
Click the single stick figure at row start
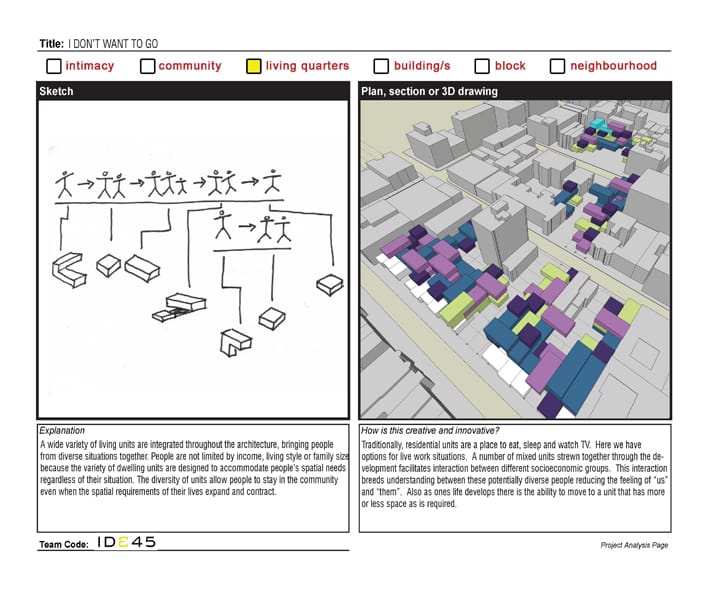64,184
